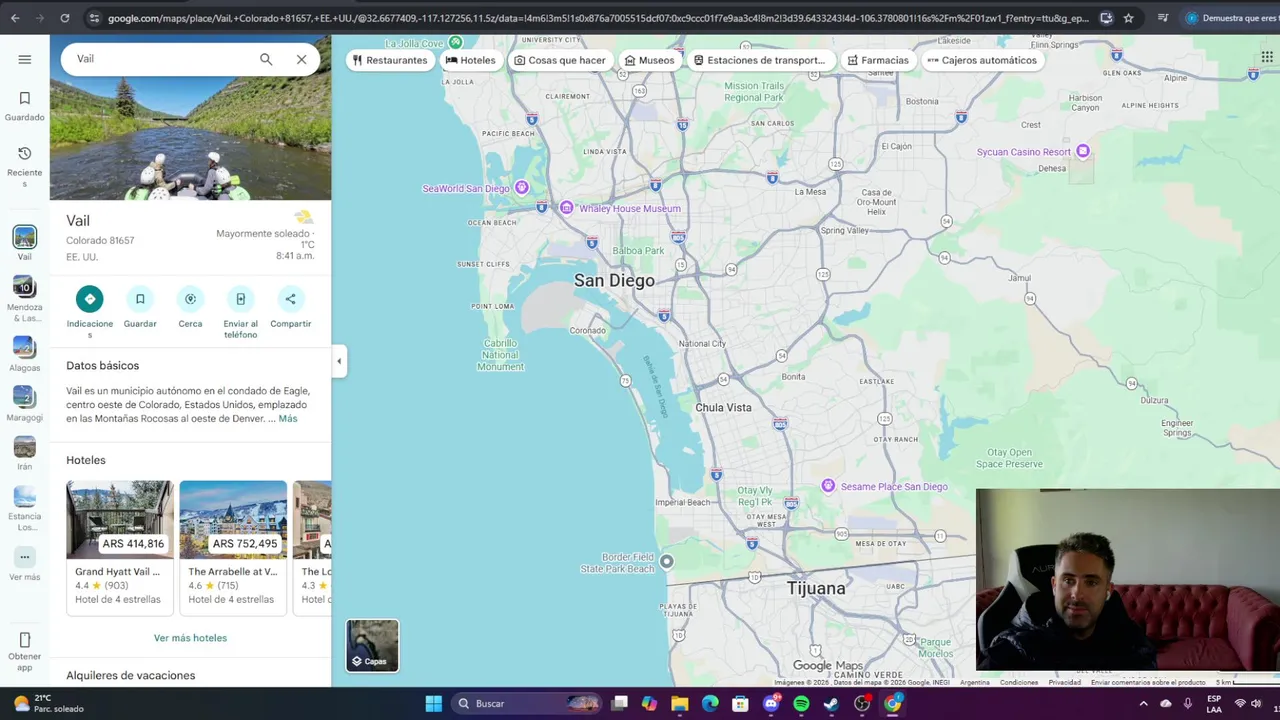Click the search magnifier icon

pos(266,59)
